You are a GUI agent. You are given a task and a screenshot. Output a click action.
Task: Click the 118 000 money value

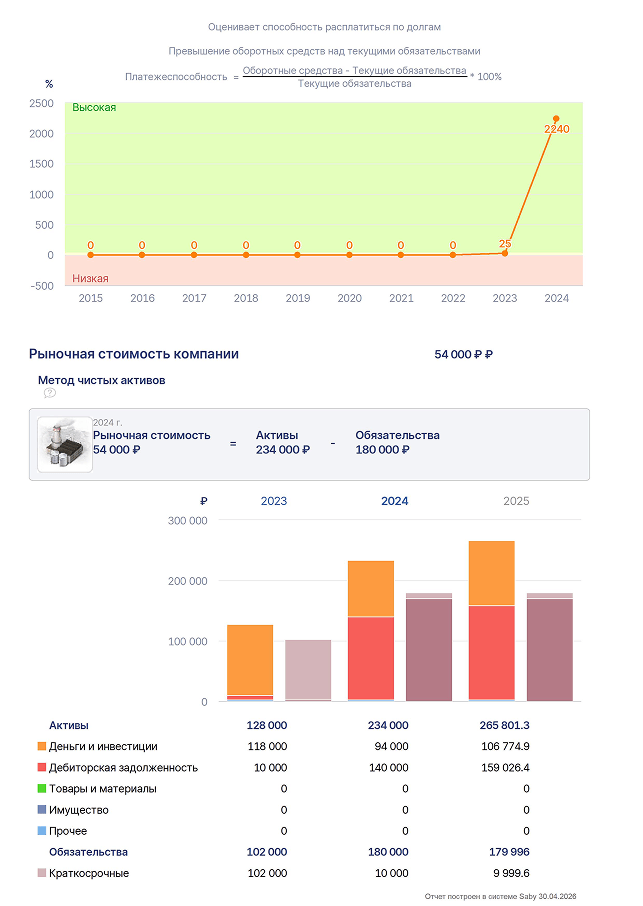tap(267, 746)
